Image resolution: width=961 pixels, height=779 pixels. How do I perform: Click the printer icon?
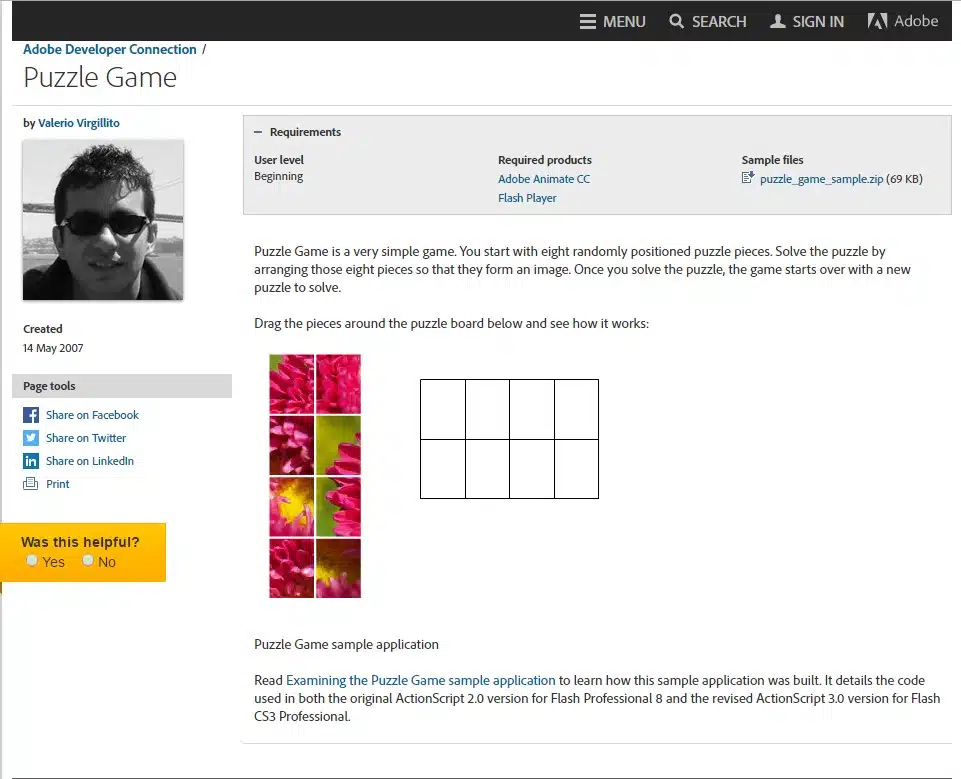point(30,484)
